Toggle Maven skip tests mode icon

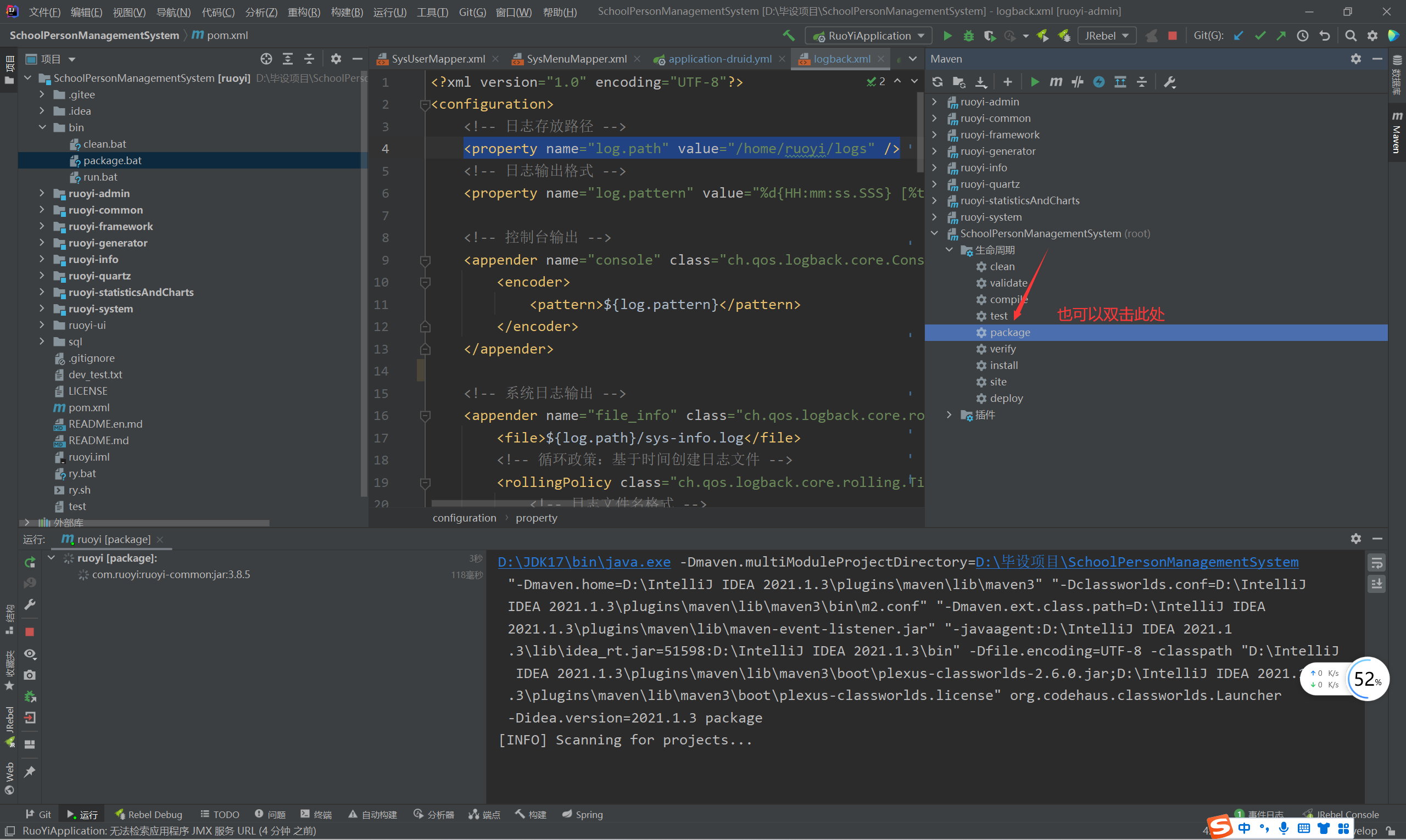click(1098, 82)
